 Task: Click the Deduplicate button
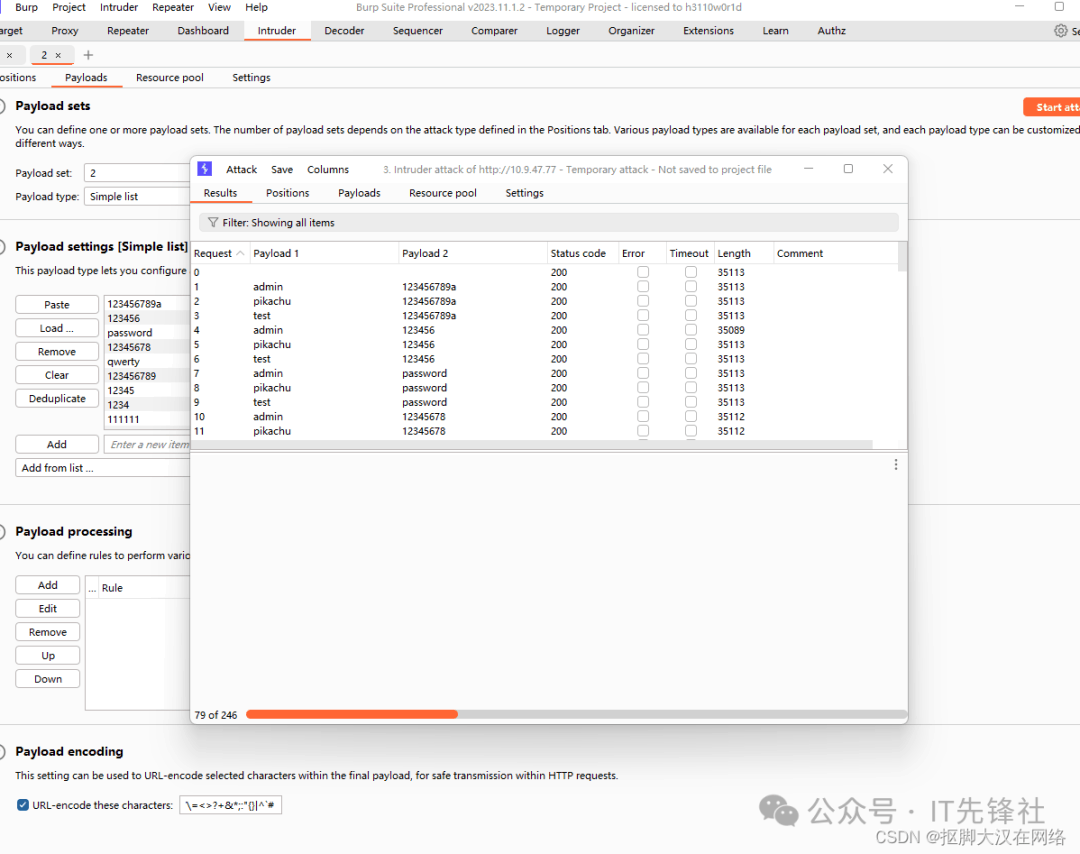pos(57,398)
